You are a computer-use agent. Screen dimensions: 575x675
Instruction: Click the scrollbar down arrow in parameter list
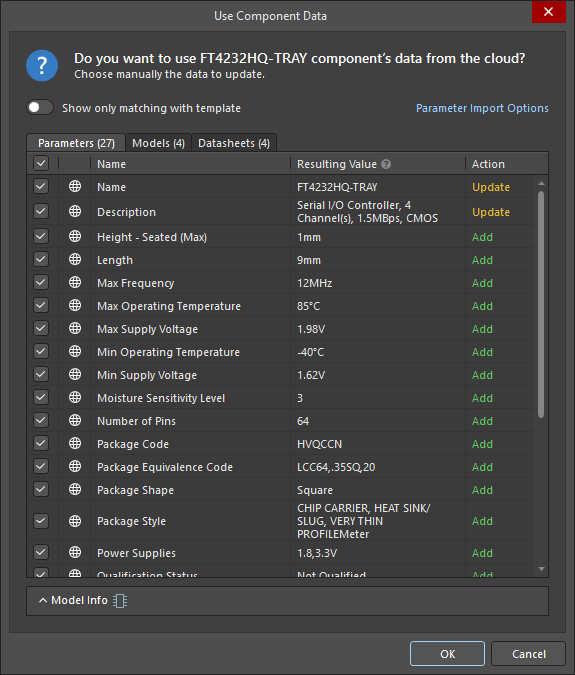coord(541,569)
